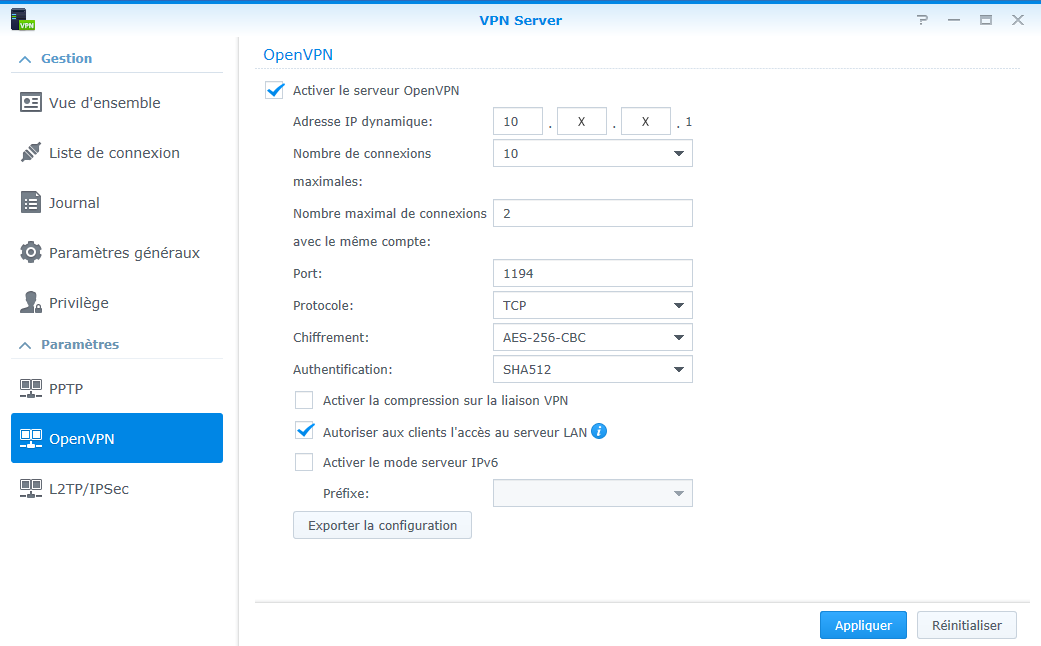This screenshot has height=646, width=1041.
Task: Open the Préfixe dropdown
Action: coord(593,493)
